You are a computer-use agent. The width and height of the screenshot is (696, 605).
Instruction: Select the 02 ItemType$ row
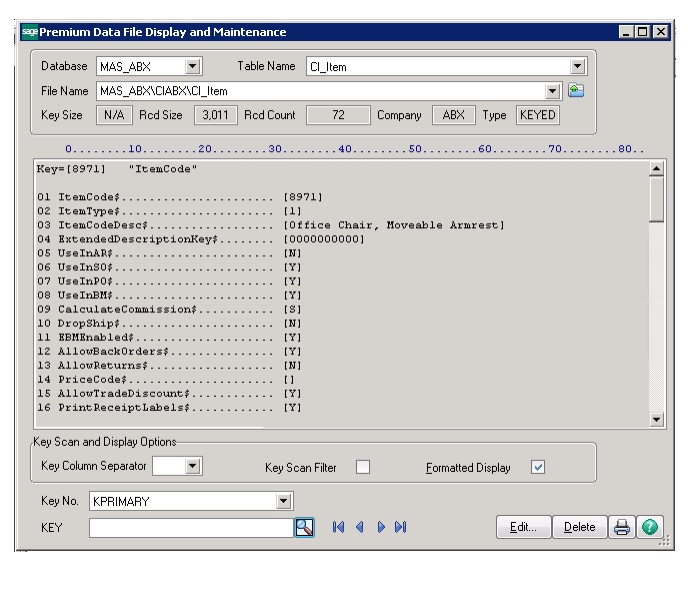169,211
